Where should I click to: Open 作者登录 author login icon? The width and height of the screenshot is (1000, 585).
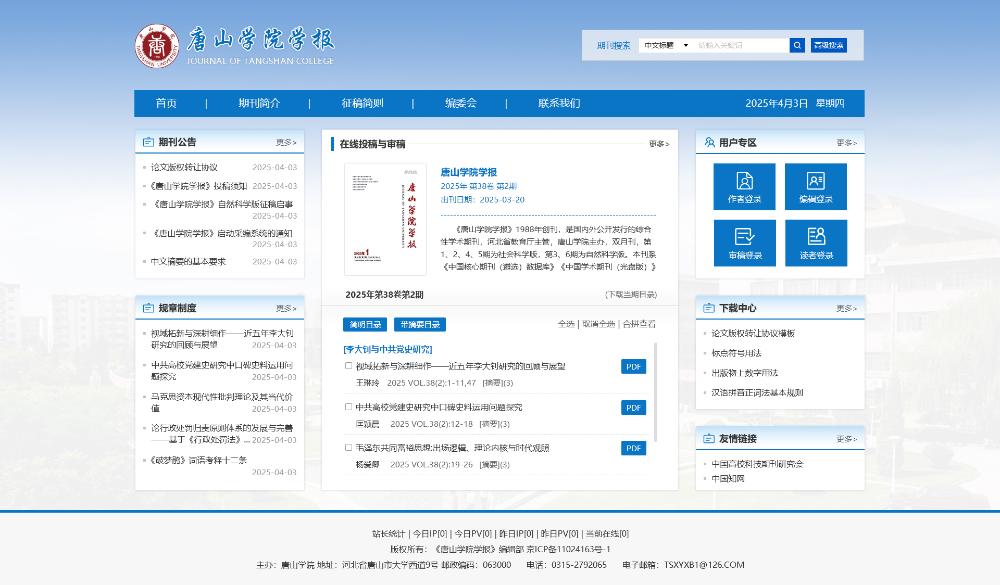744,186
